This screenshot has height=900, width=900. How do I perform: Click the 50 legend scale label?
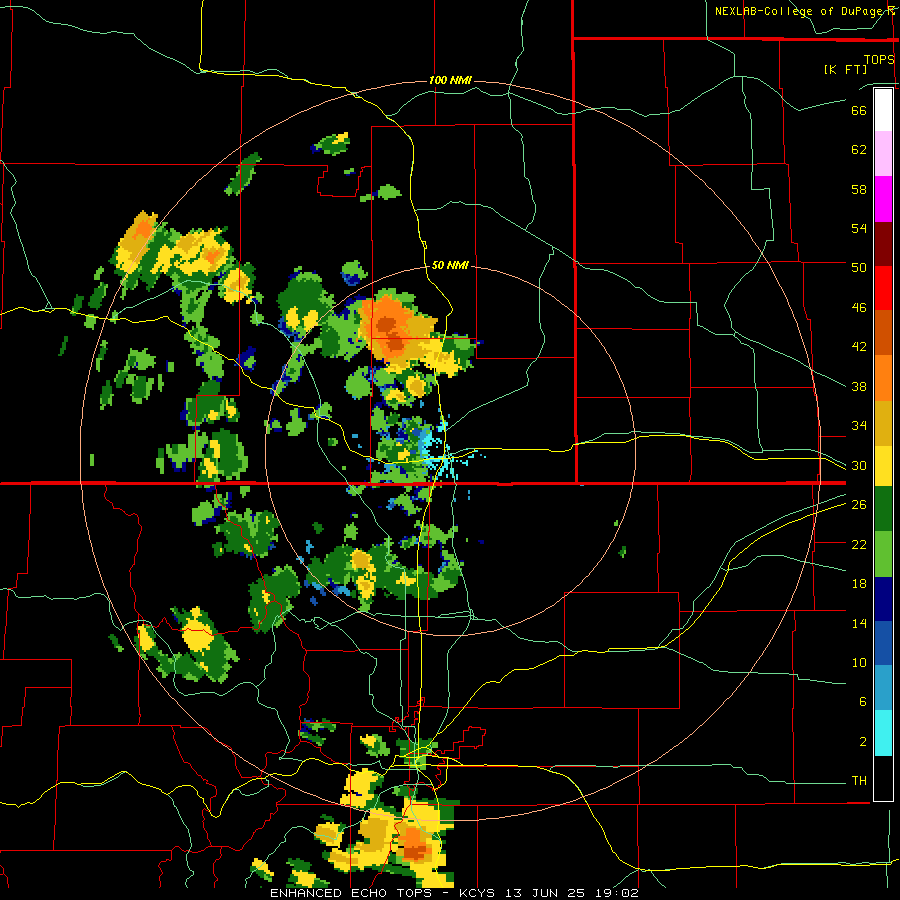(x=859, y=267)
